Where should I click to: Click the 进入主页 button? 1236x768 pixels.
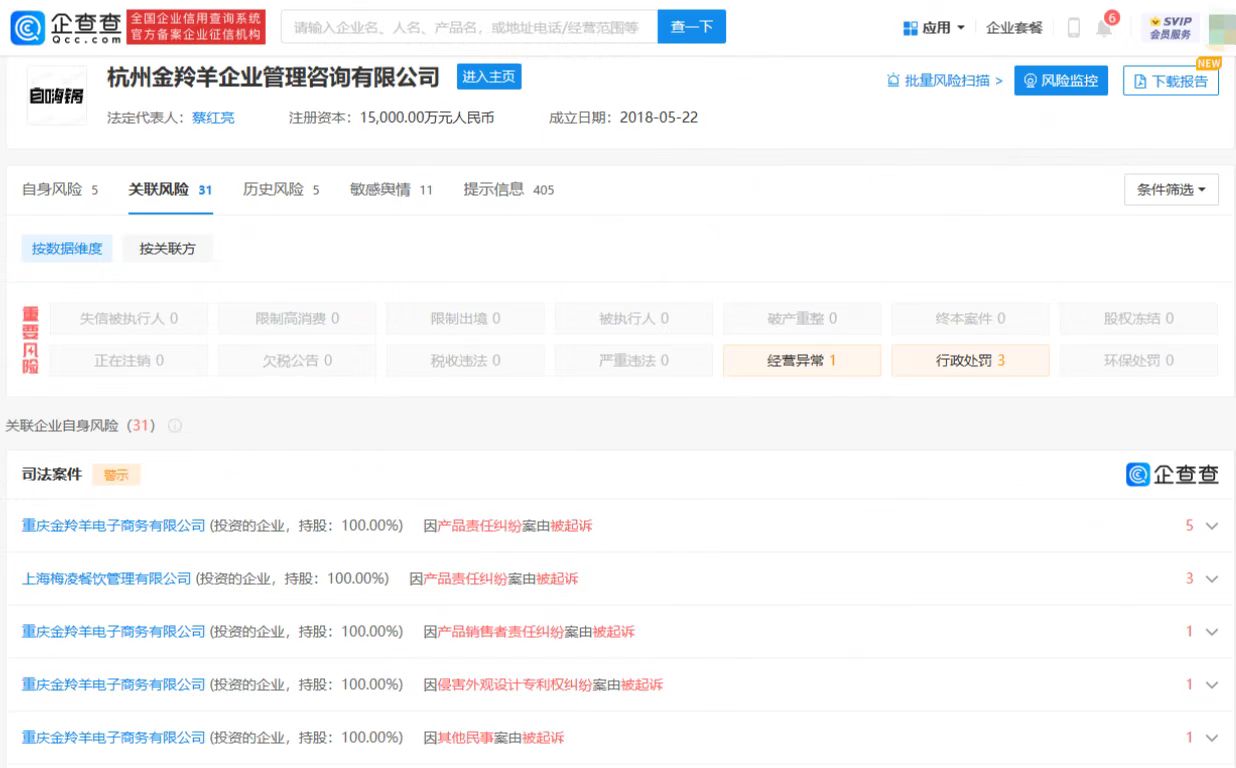[x=489, y=77]
